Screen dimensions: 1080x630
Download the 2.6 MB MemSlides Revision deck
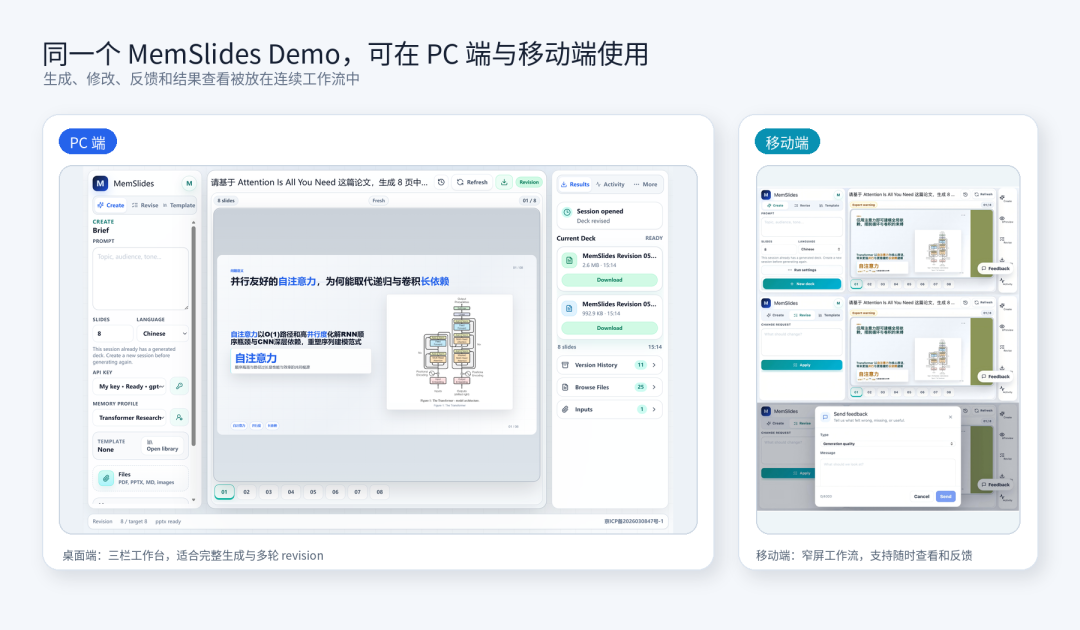[610, 280]
